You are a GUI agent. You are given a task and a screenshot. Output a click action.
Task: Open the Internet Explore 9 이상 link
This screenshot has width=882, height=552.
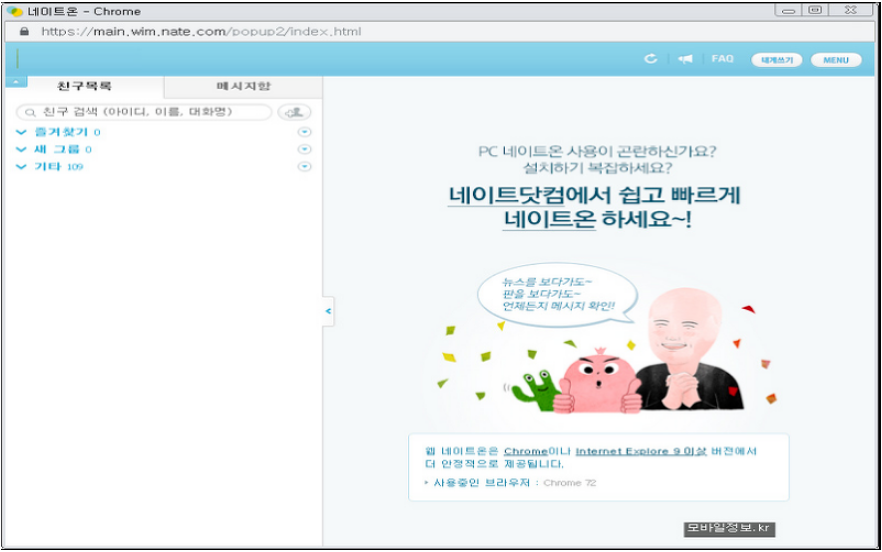(641, 451)
